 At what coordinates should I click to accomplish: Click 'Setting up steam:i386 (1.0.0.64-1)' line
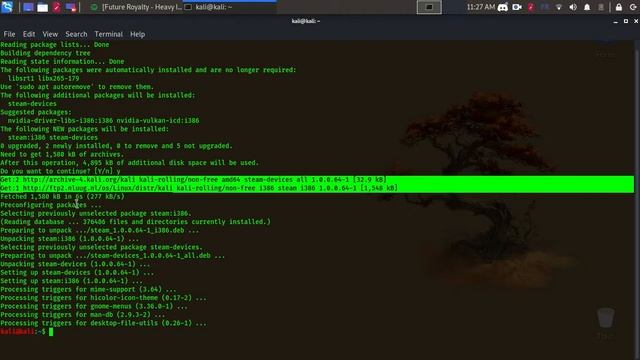pyautogui.click(x=72, y=281)
